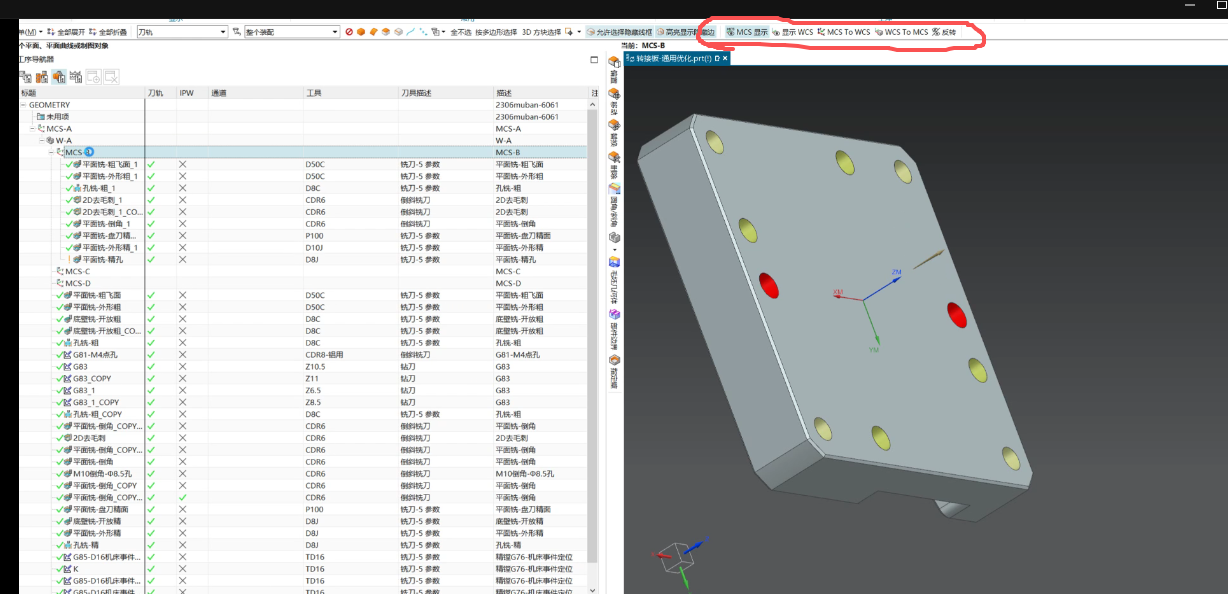This screenshot has height=594, width=1228.
Task: Click the second icon in the navigator icon row
Action: pos(43,76)
